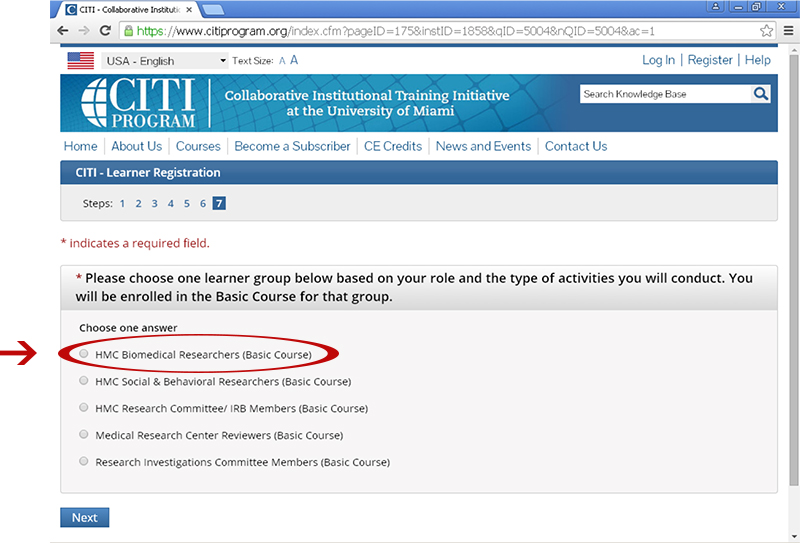This screenshot has width=800, height=544.
Task: Click the Log In link
Action: point(658,60)
